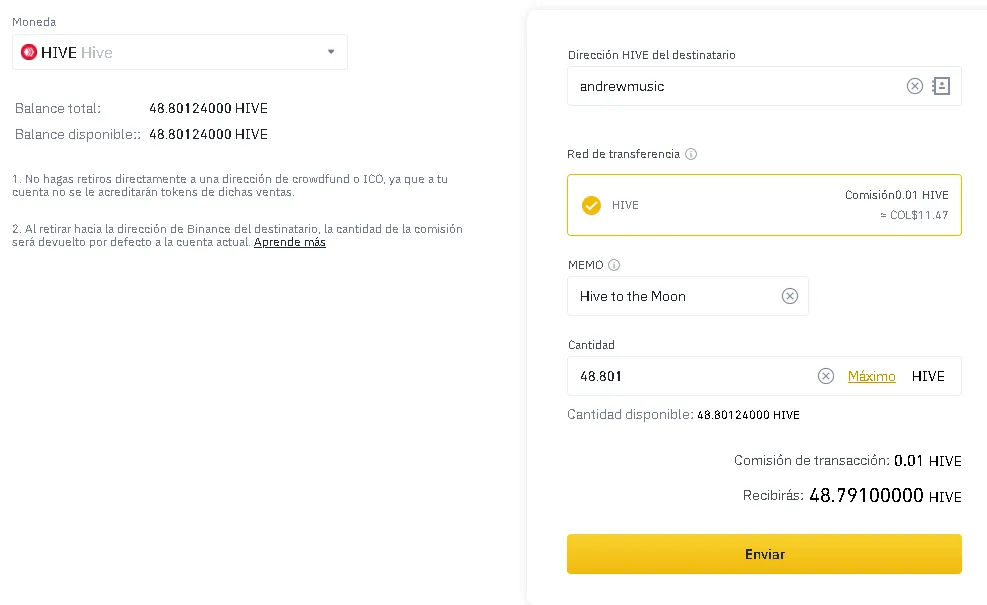Click the Balance total HIVE amount
987x605 pixels.
(x=208, y=108)
